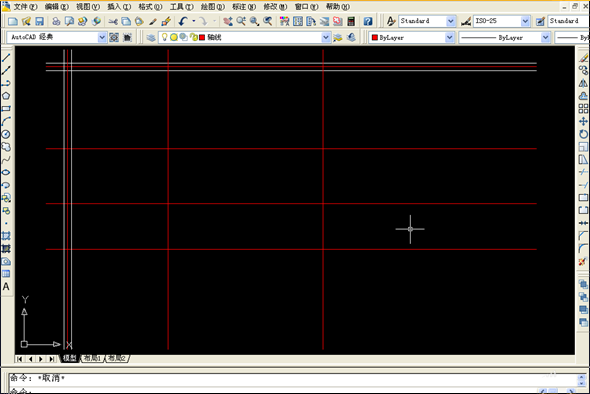The height and width of the screenshot is (394, 590).
Task: Activate Zoom Realtime magnifier tool
Action: 241,21
